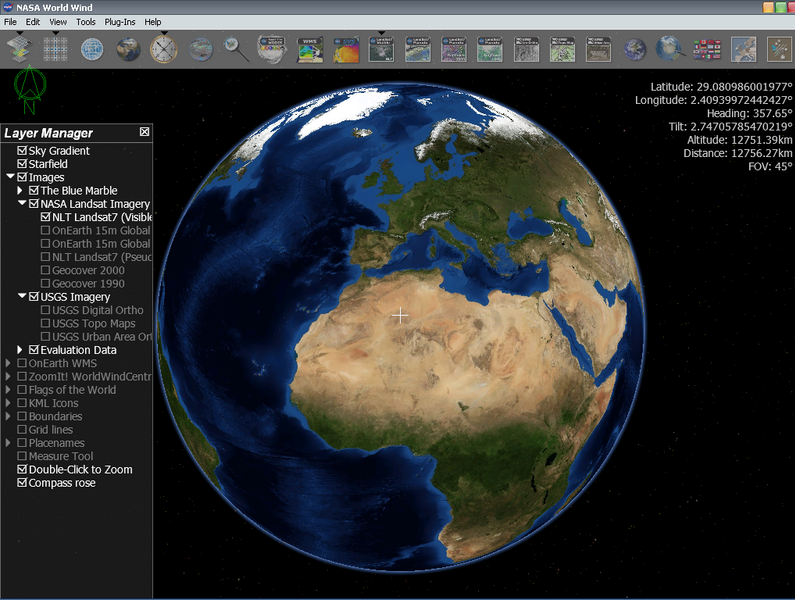
Task: Select the Blue Marble earth toolbar icon
Action: click(x=128, y=50)
